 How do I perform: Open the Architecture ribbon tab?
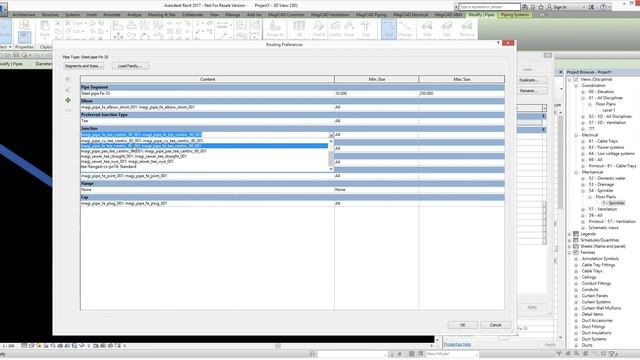pyautogui.click(x=24, y=15)
